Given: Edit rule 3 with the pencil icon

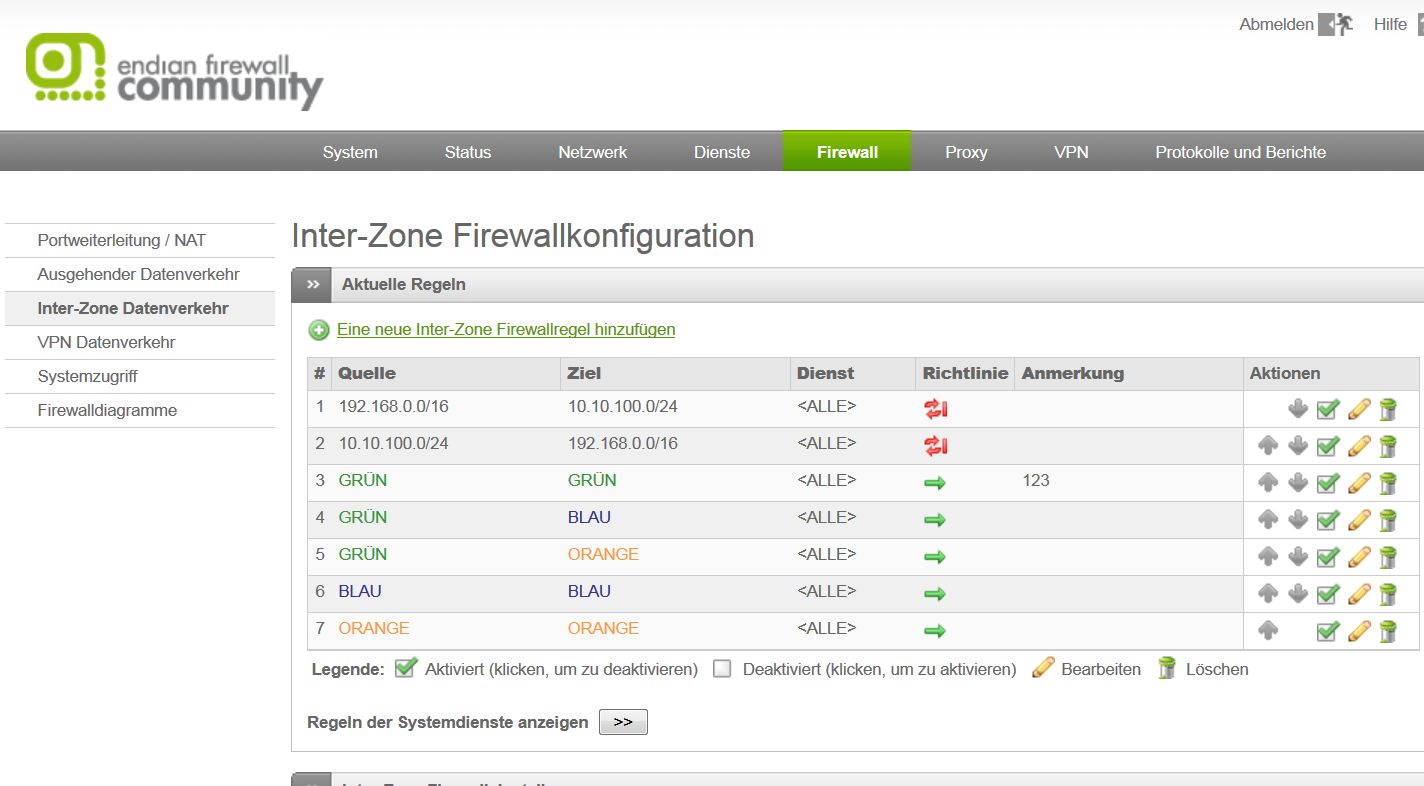Looking at the screenshot, I should pyautogui.click(x=1358, y=483).
